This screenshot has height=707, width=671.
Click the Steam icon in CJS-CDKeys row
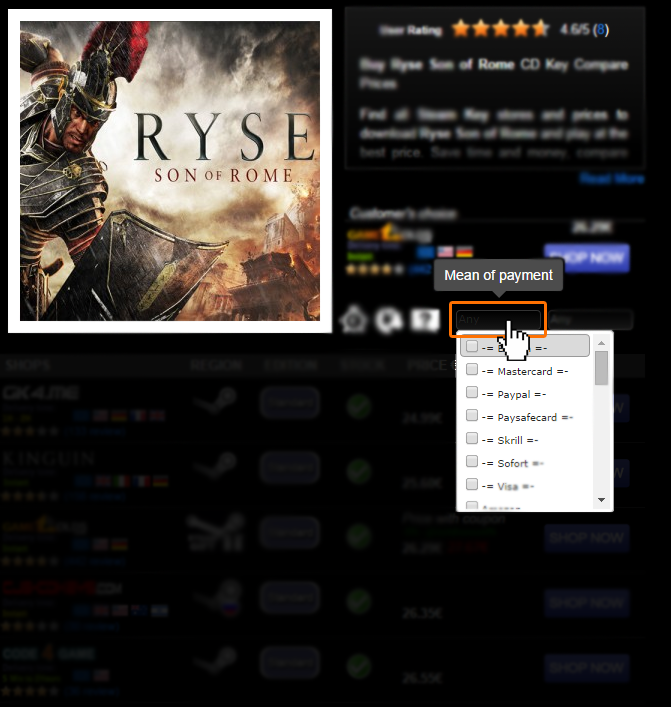click(x=217, y=596)
